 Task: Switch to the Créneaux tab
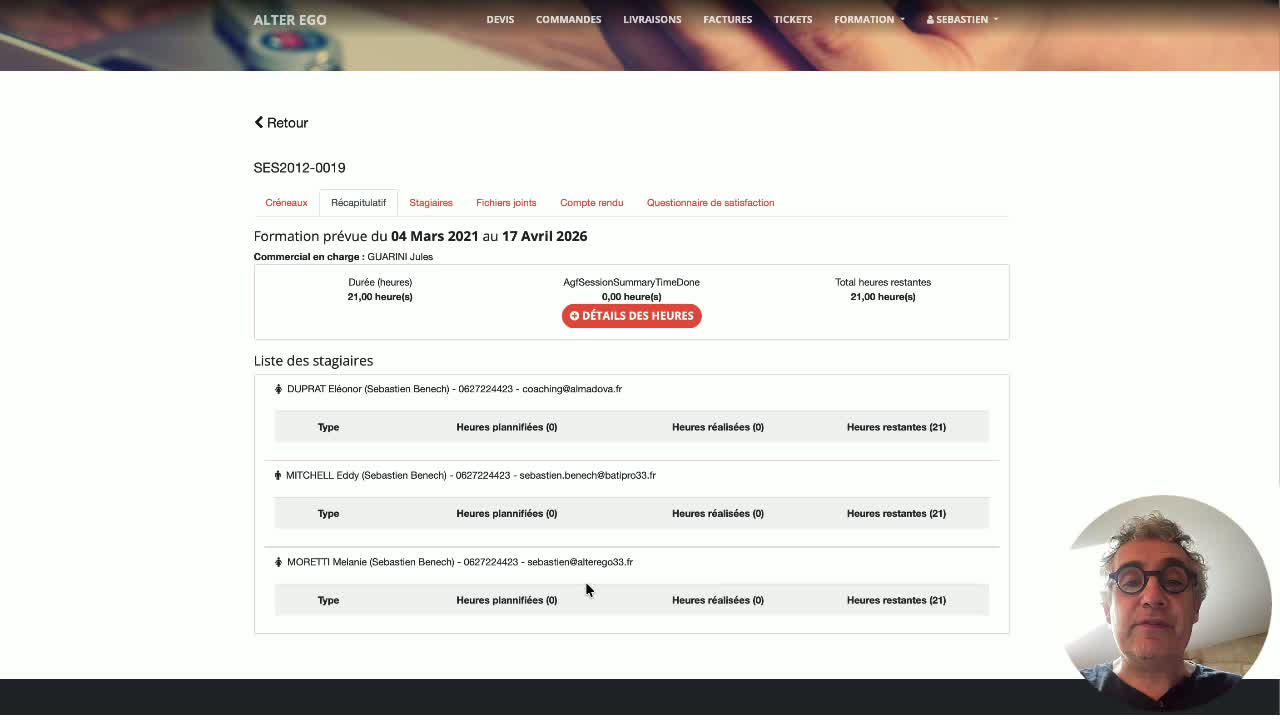pyautogui.click(x=286, y=203)
